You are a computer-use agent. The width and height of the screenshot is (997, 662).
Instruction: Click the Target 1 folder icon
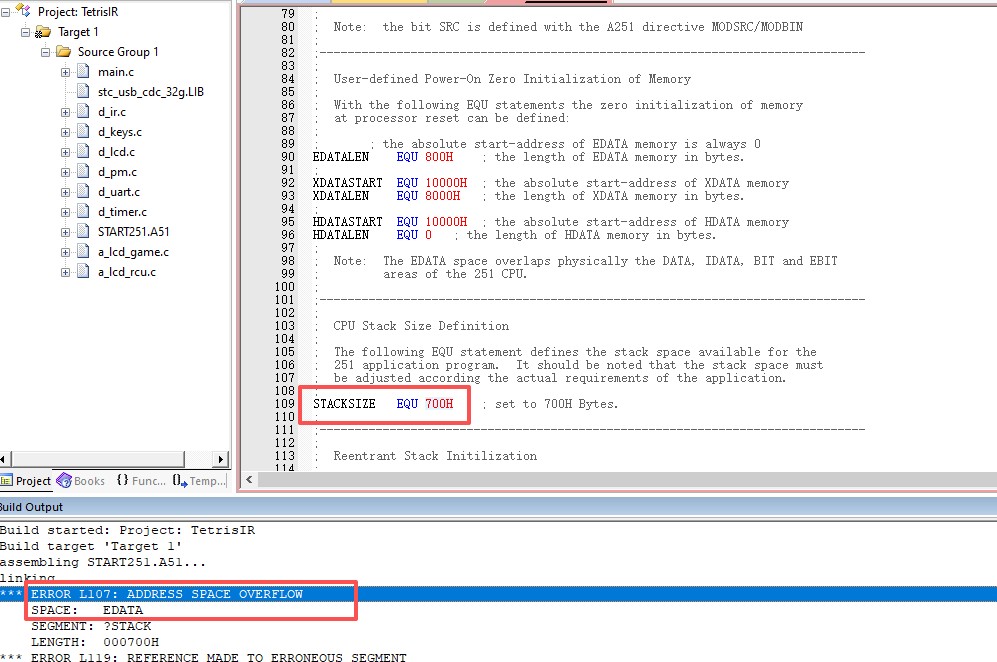pos(43,32)
